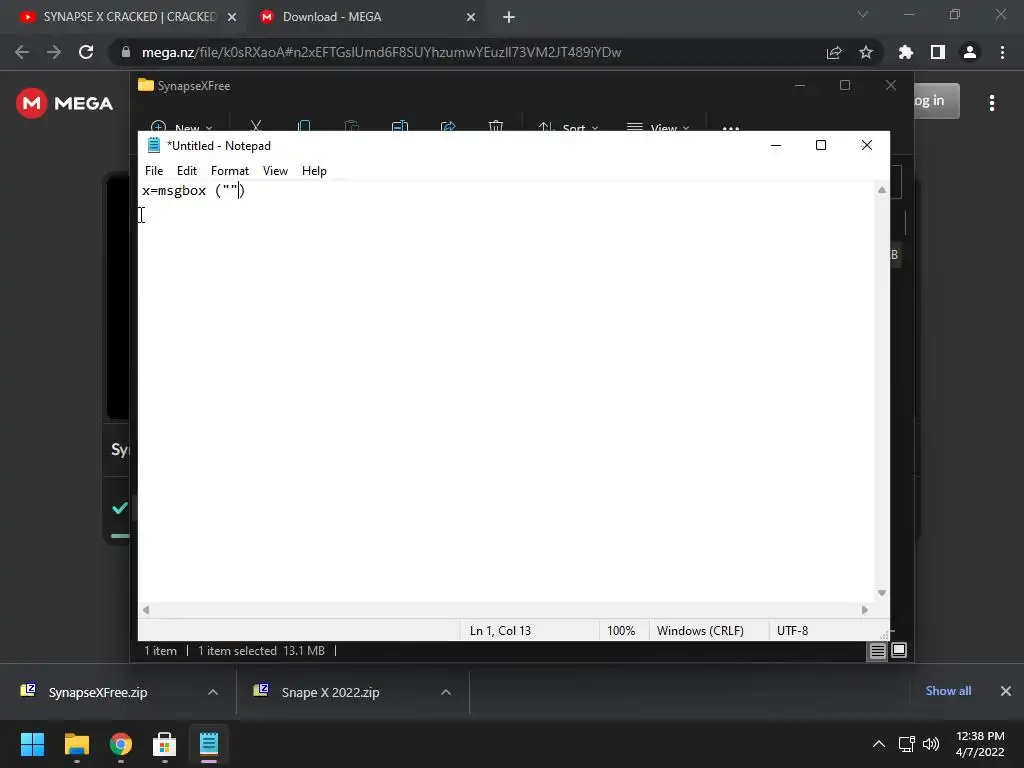1024x768 pixels.
Task: Click Notepad vertical scrollbar down arrow
Action: [x=882, y=593]
